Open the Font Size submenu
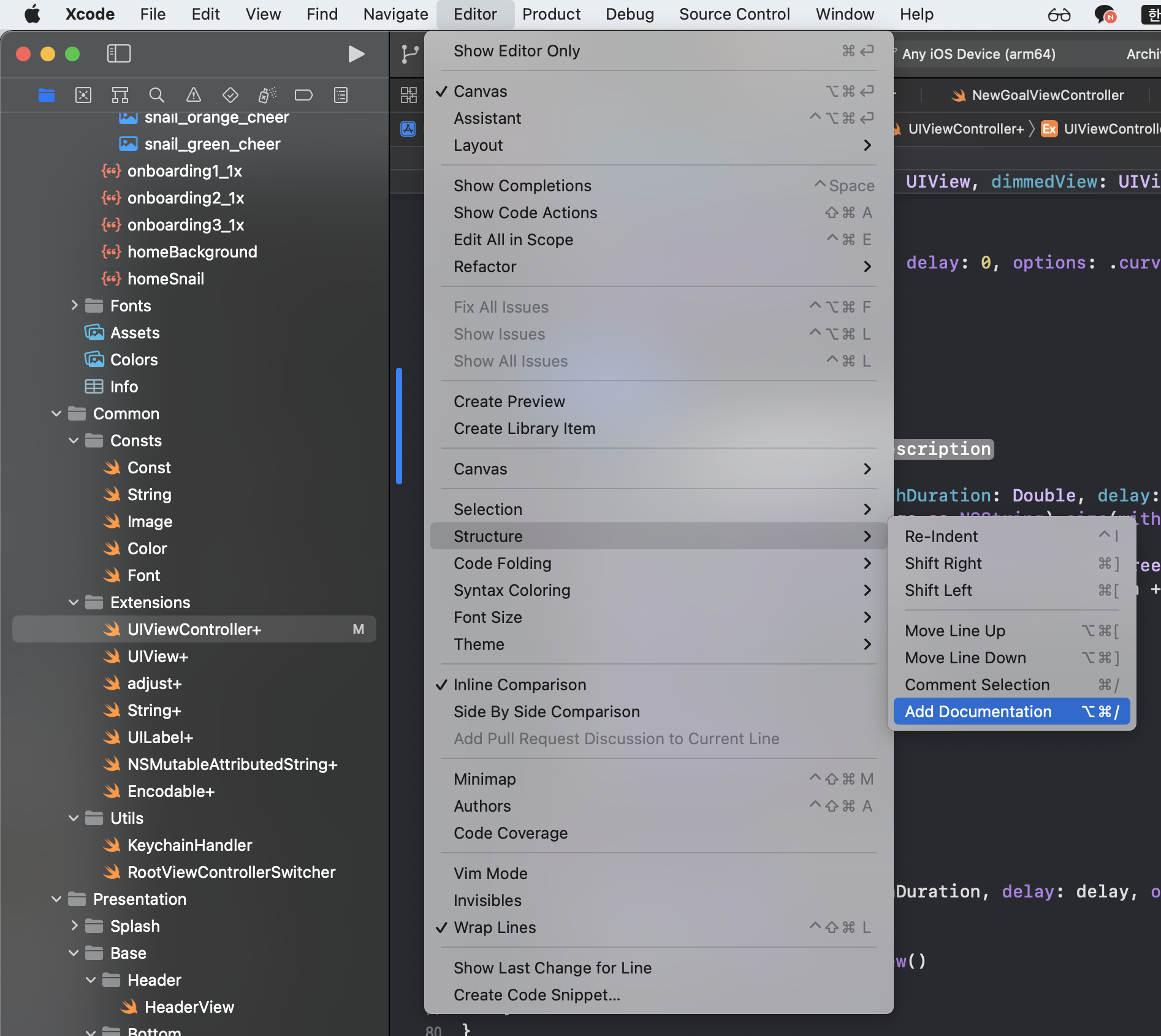 [x=658, y=617]
